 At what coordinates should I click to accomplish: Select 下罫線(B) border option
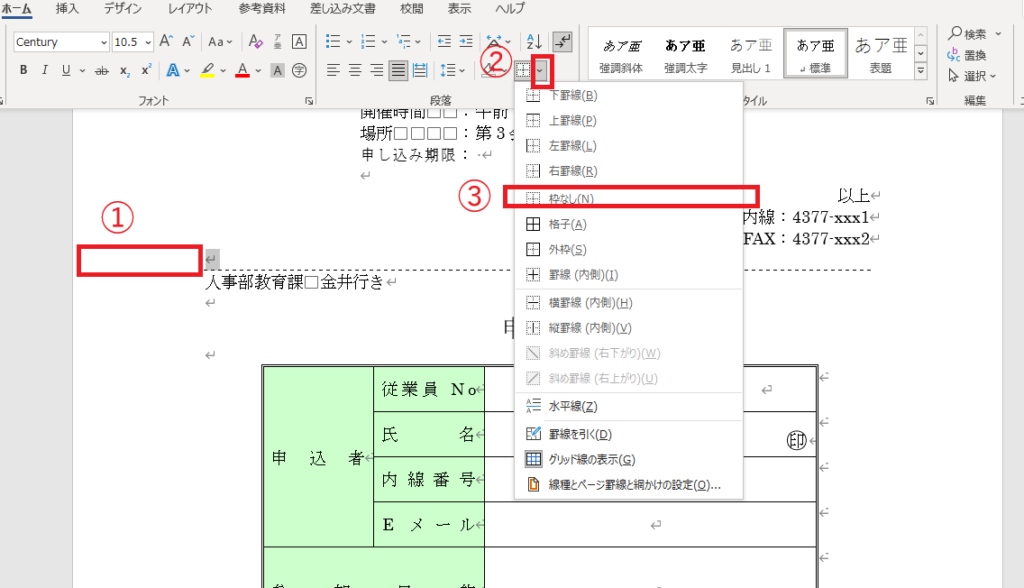629,95
